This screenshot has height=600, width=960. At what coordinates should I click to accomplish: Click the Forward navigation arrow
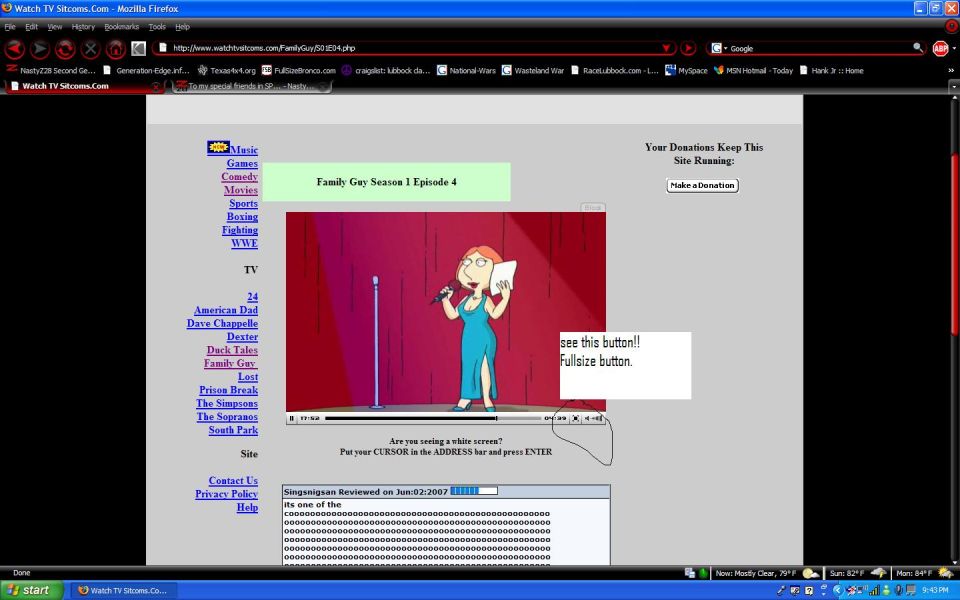click(40, 49)
